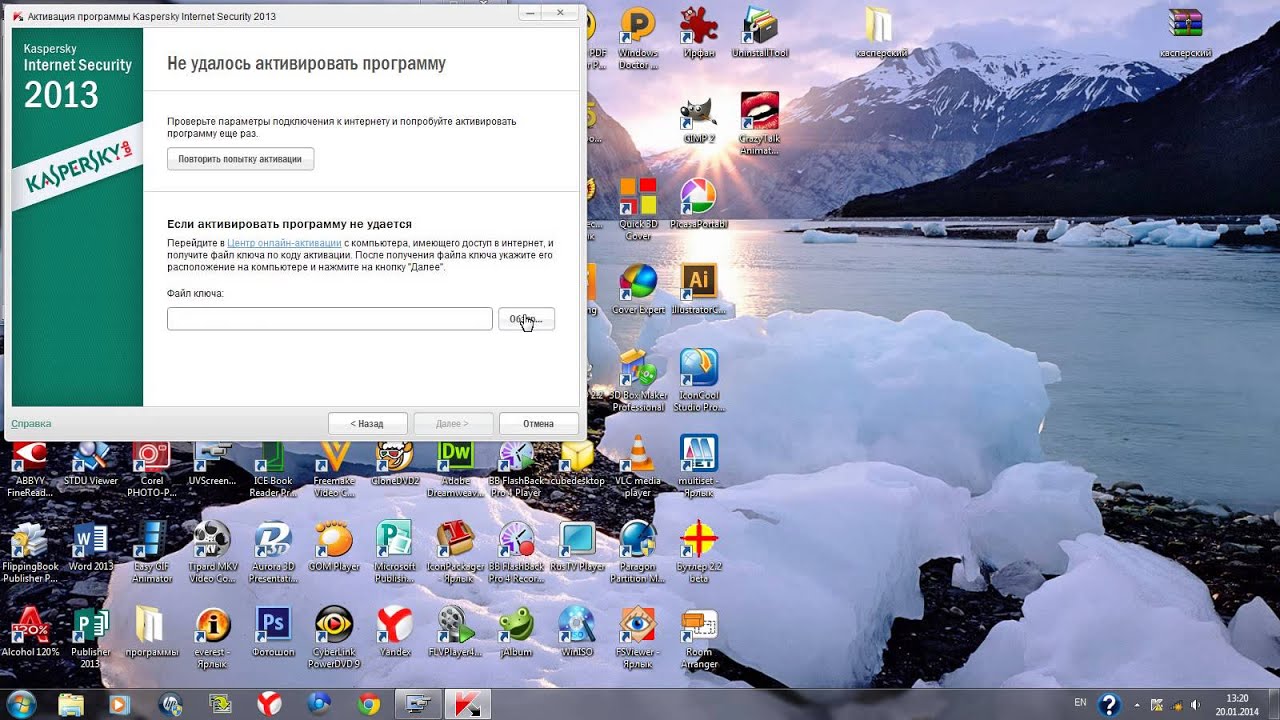Open FlippingBook Publisher shortcut
1280x720 pixels.
[x=30, y=553]
